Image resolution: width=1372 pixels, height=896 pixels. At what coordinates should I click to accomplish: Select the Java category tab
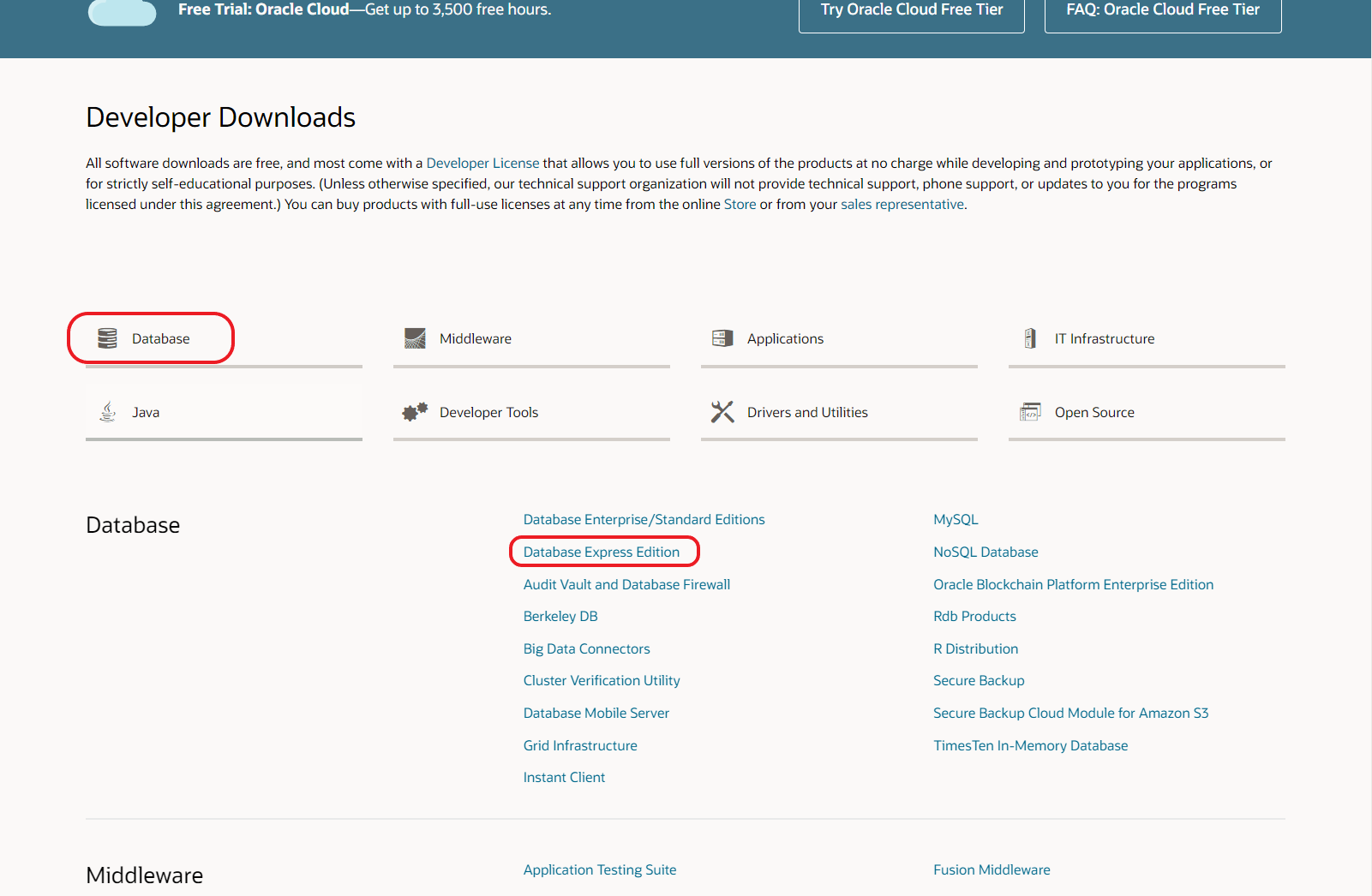[224, 413]
